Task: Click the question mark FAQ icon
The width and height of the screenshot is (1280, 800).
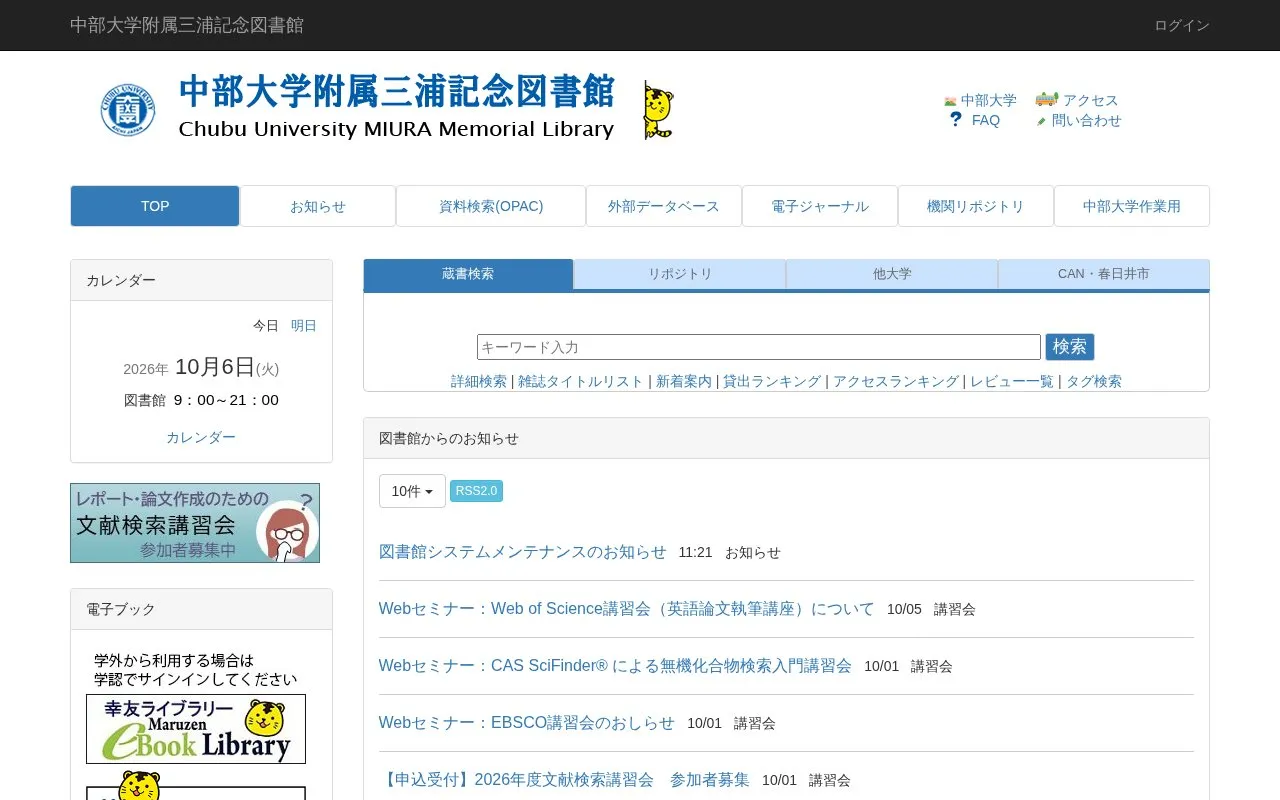Action: (956, 120)
